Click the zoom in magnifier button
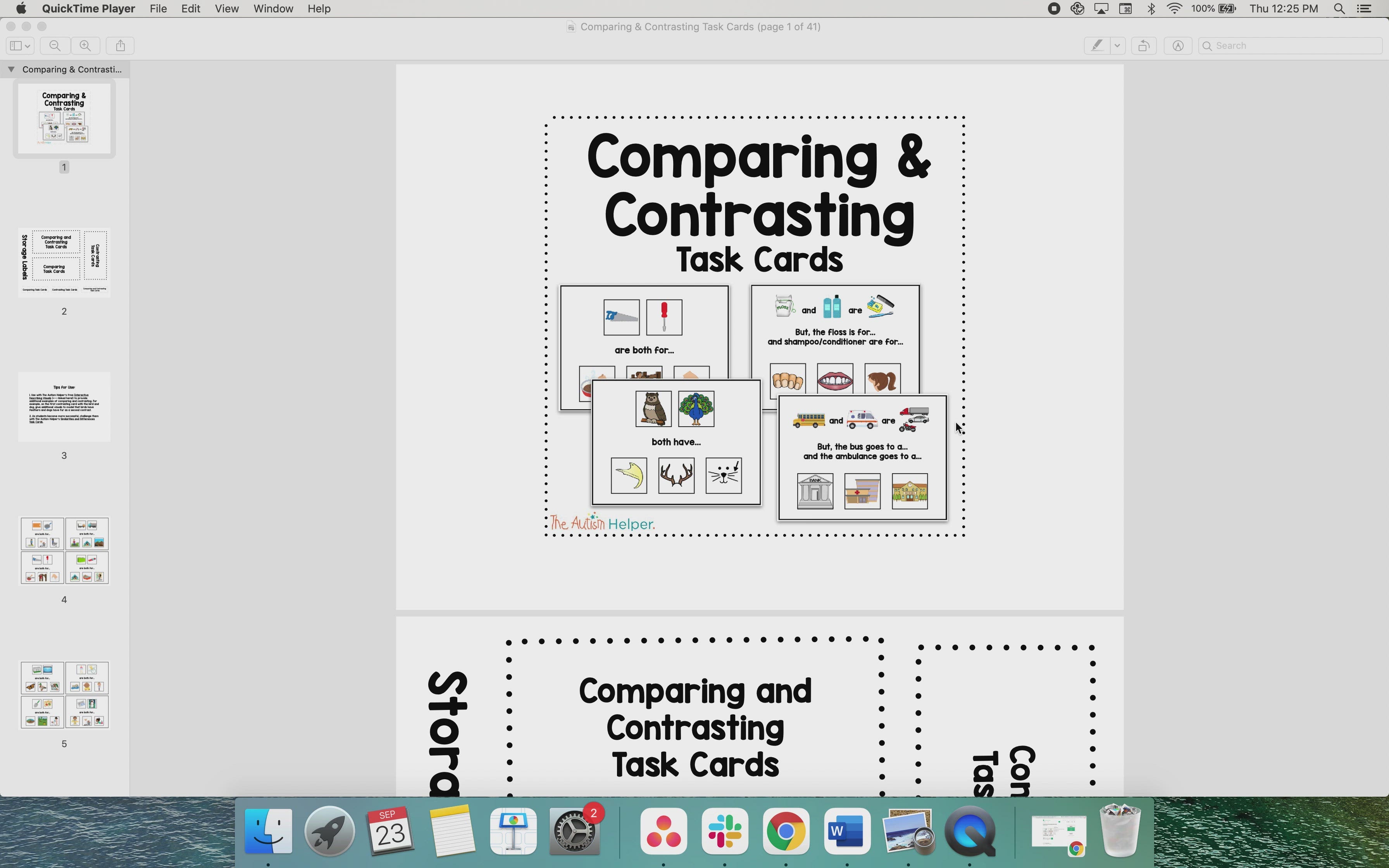The width and height of the screenshot is (1389, 868). (x=85, y=46)
